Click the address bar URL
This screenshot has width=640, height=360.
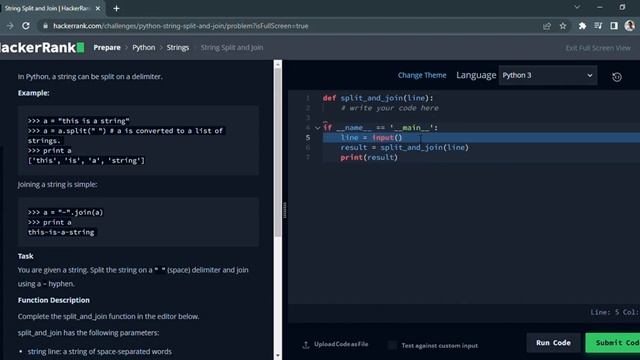click(x=181, y=26)
